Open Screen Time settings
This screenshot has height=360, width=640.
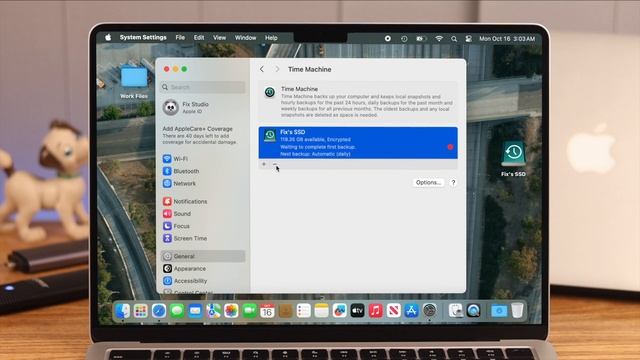pyautogui.click(x=185, y=238)
